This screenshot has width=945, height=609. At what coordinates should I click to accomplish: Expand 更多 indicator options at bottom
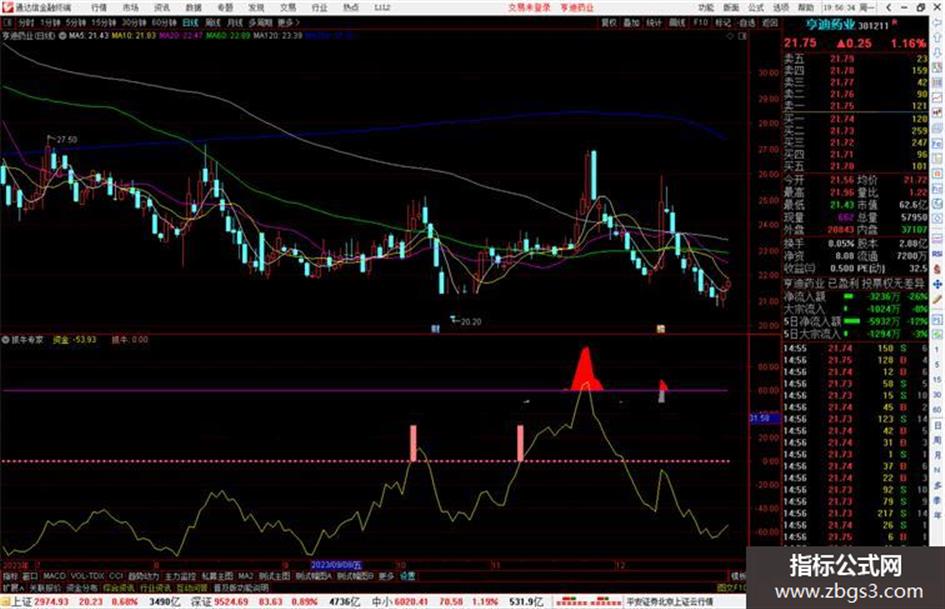tap(386, 576)
